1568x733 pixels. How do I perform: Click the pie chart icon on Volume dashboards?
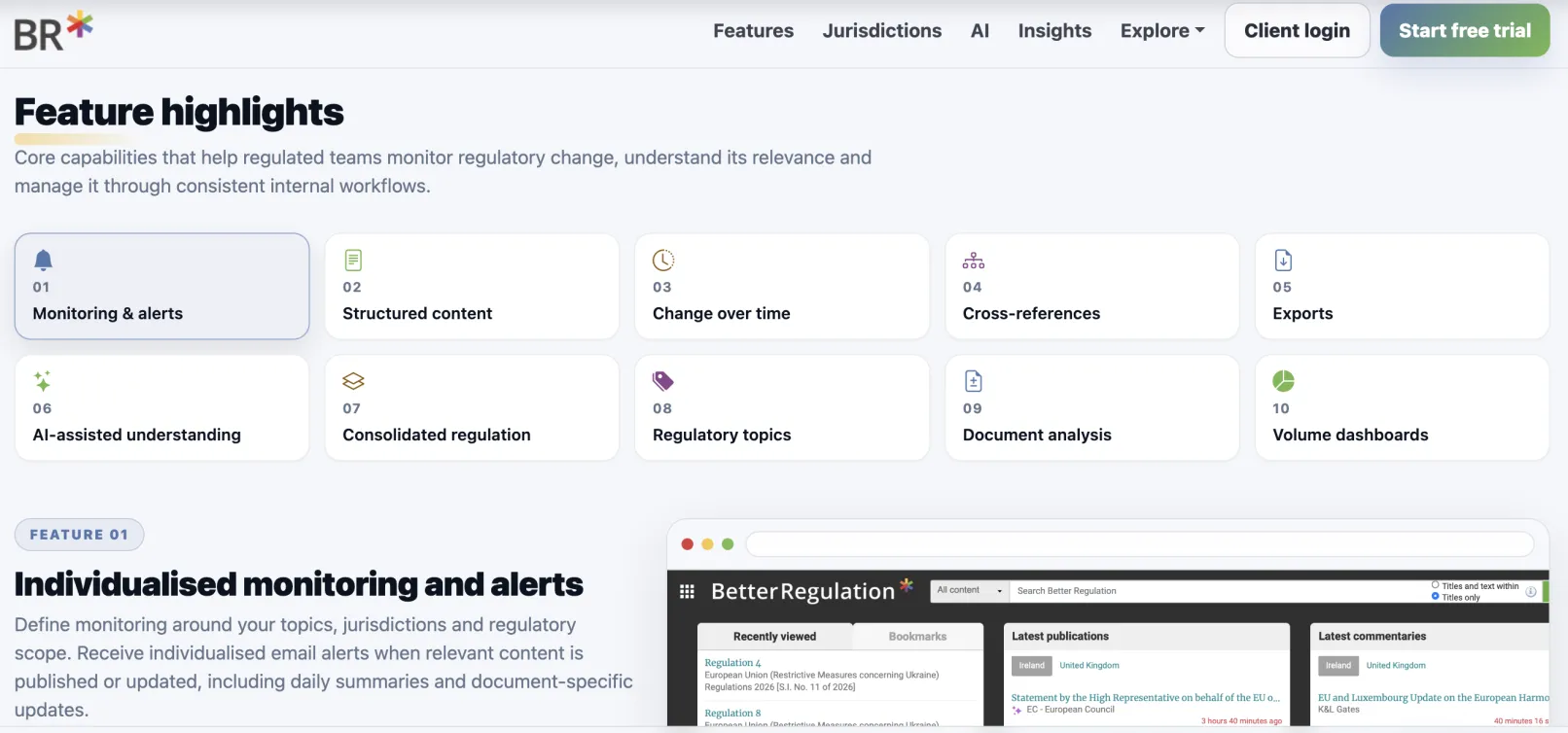pyautogui.click(x=1283, y=381)
